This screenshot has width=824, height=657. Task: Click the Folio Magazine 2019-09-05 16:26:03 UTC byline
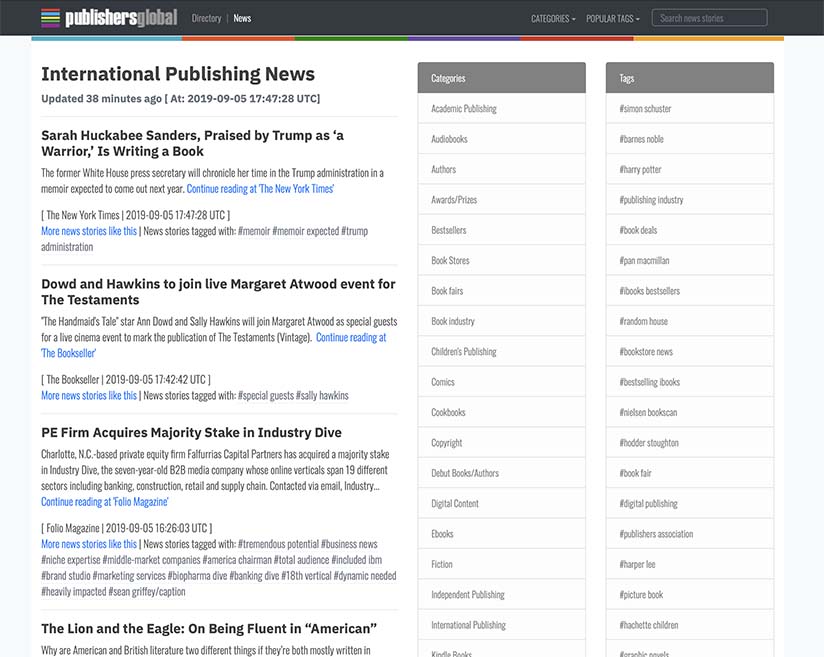pyautogui.click(x=127, y=528)
